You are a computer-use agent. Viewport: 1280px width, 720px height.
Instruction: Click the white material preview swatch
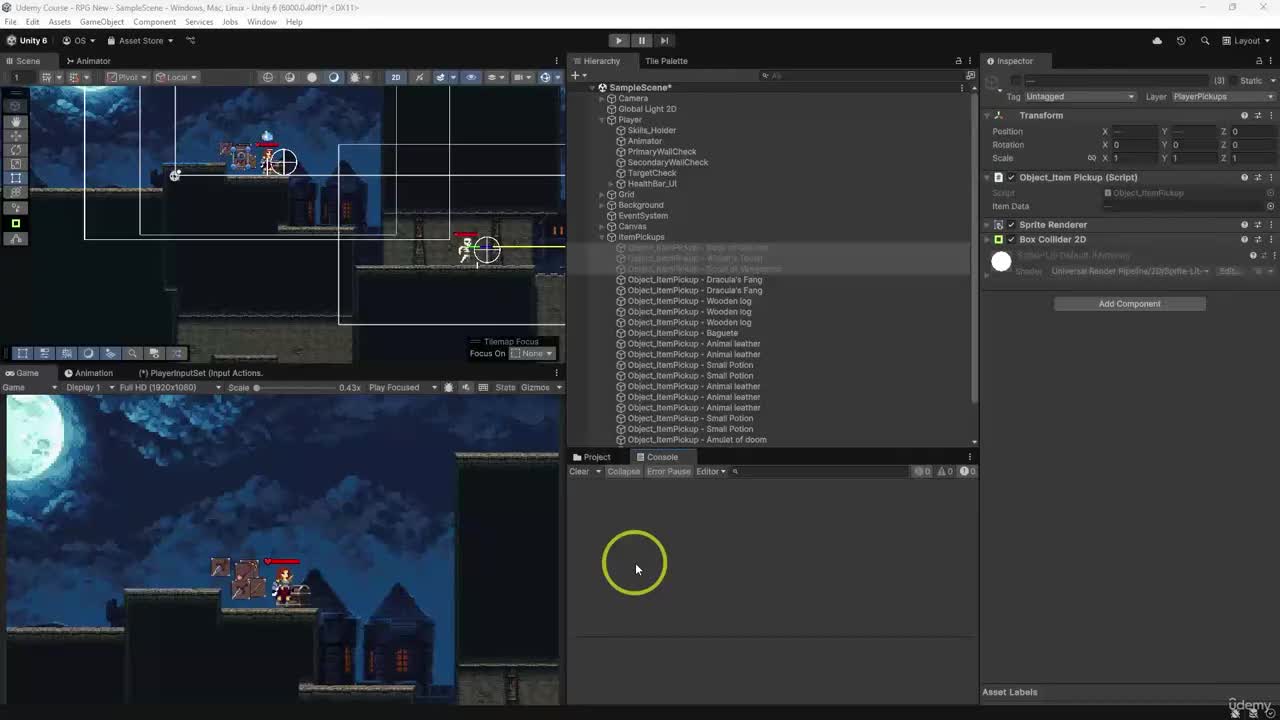(1001, 262)
